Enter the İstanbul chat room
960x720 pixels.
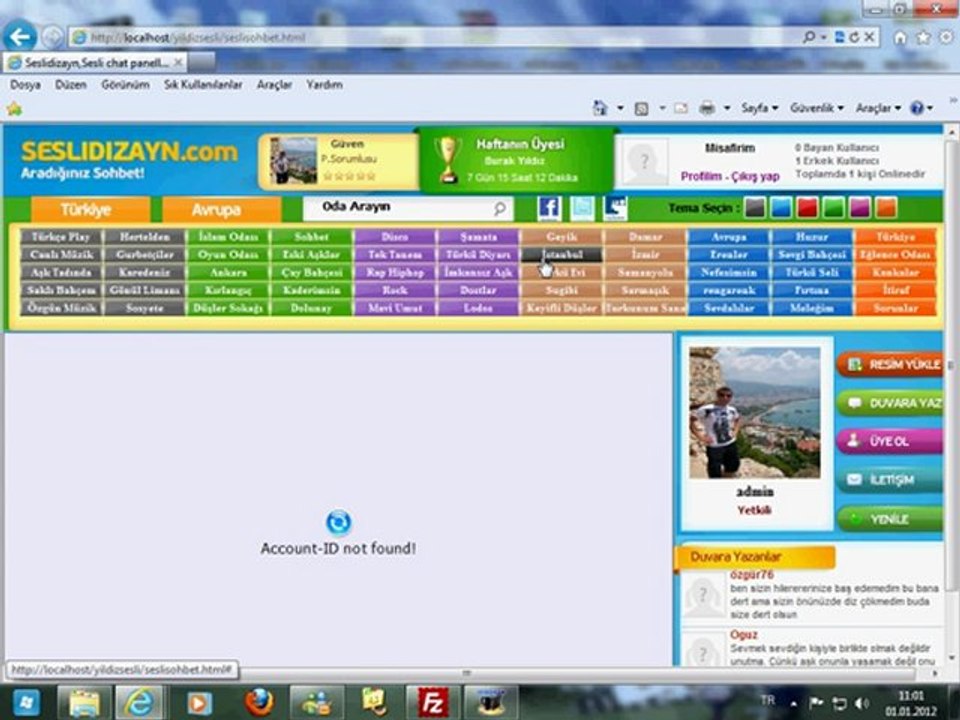[x=561, y=254]
